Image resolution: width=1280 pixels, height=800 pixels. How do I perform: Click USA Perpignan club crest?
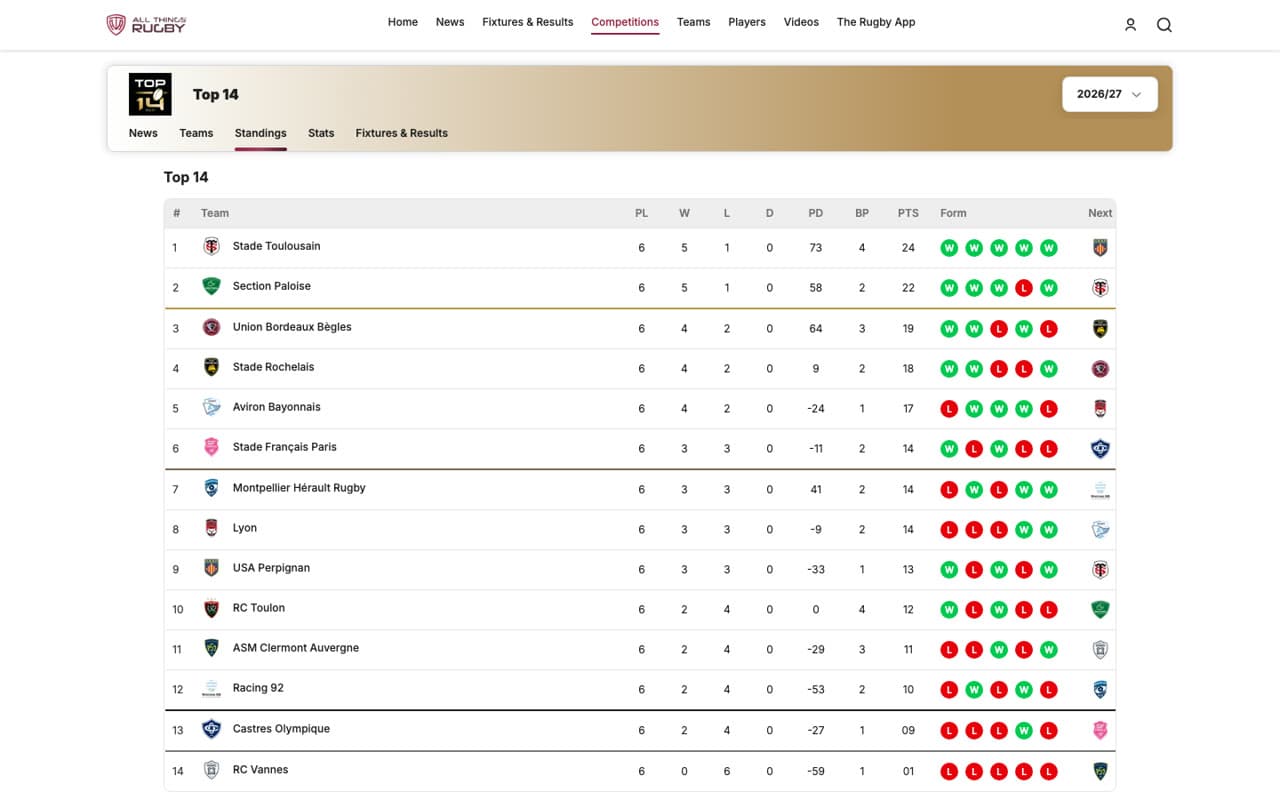(211, 569)
